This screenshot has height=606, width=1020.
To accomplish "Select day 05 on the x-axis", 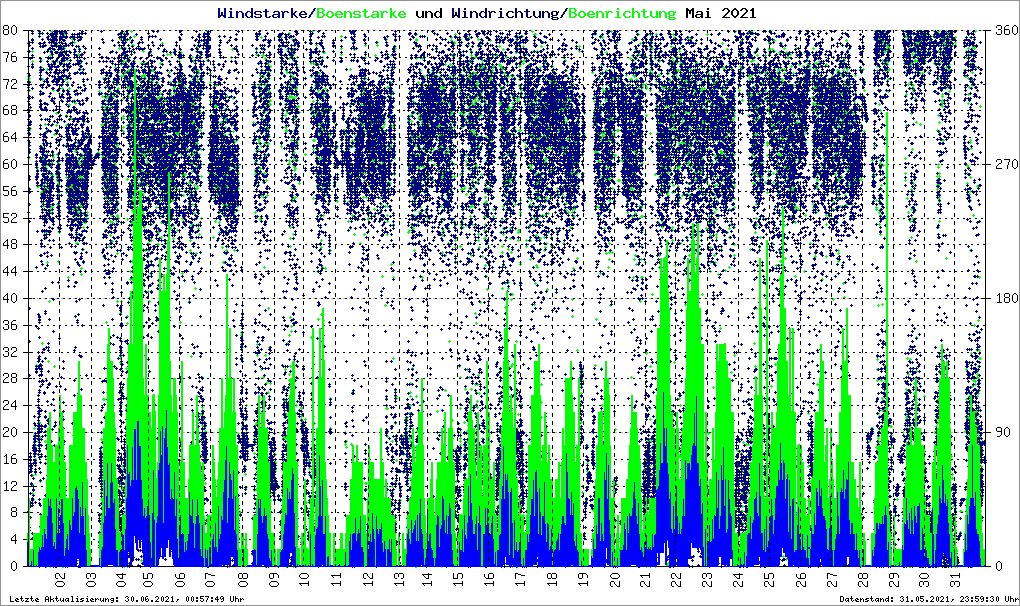I will pos(148,579).
